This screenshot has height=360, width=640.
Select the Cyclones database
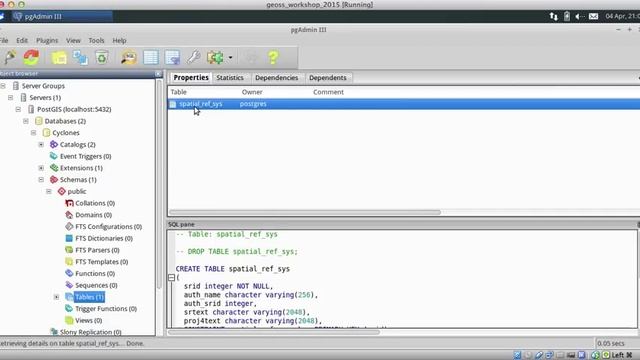(65, 133)
